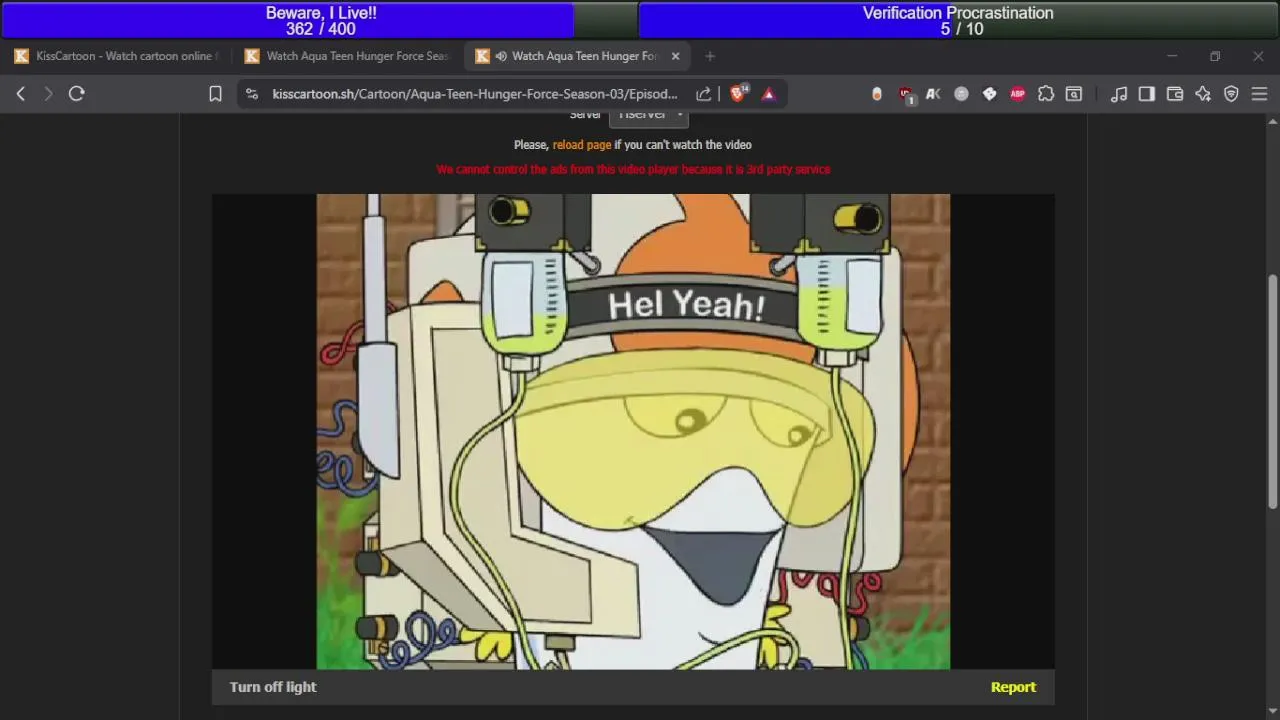Click the red third-party ads warning text

point(633,170)
